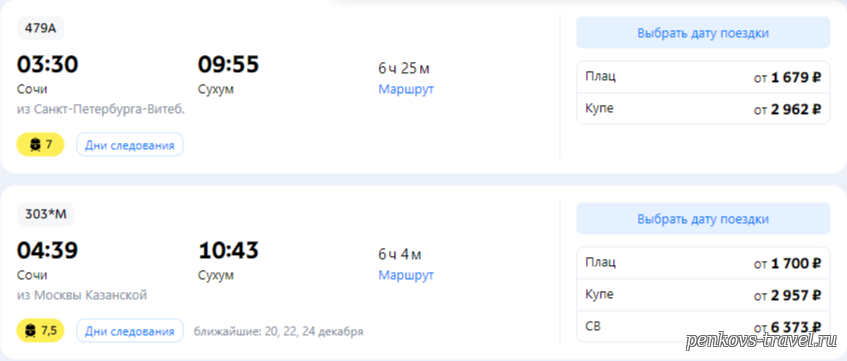Open Маршрут link for the 03:30 train
The width and height of the screenshot is (847, 361).
406,89
